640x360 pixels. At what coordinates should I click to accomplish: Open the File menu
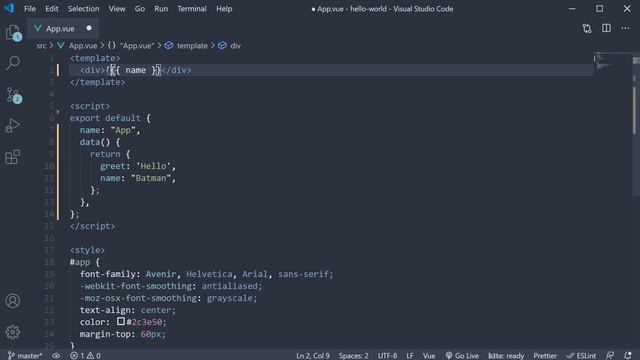pos(30,9)
